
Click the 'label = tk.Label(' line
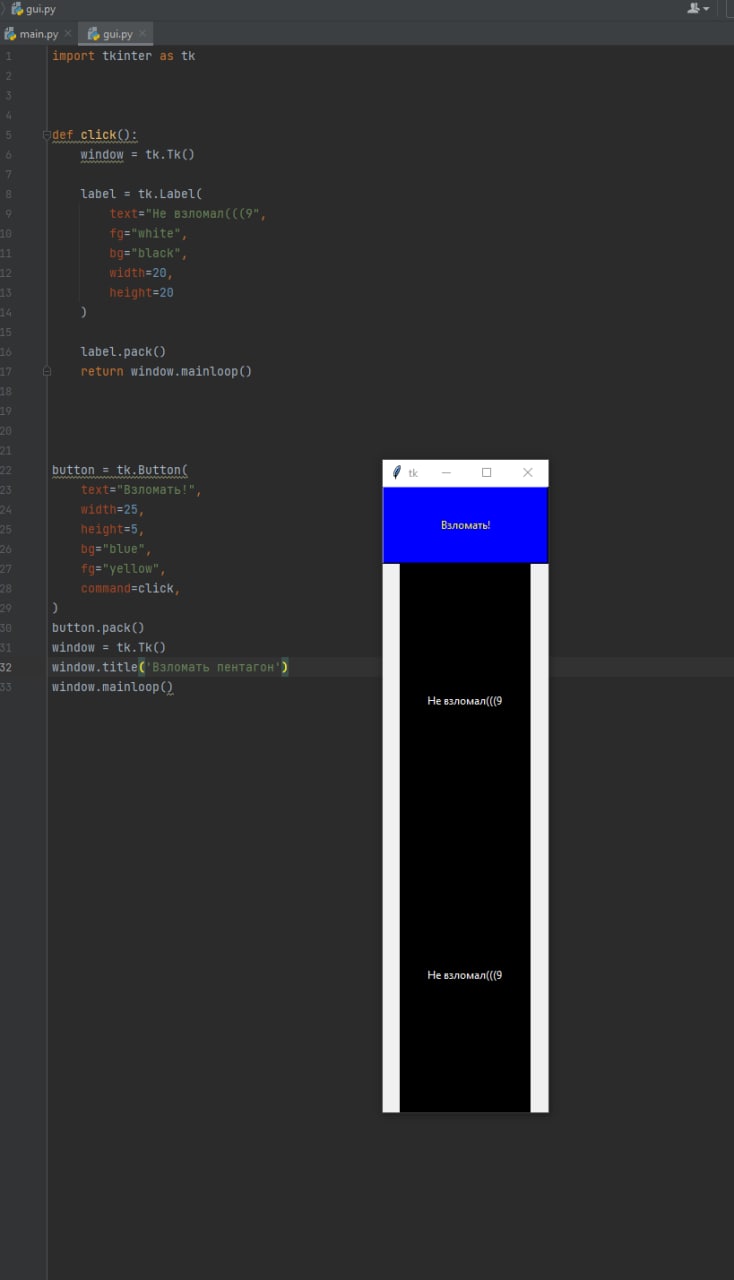142,194
